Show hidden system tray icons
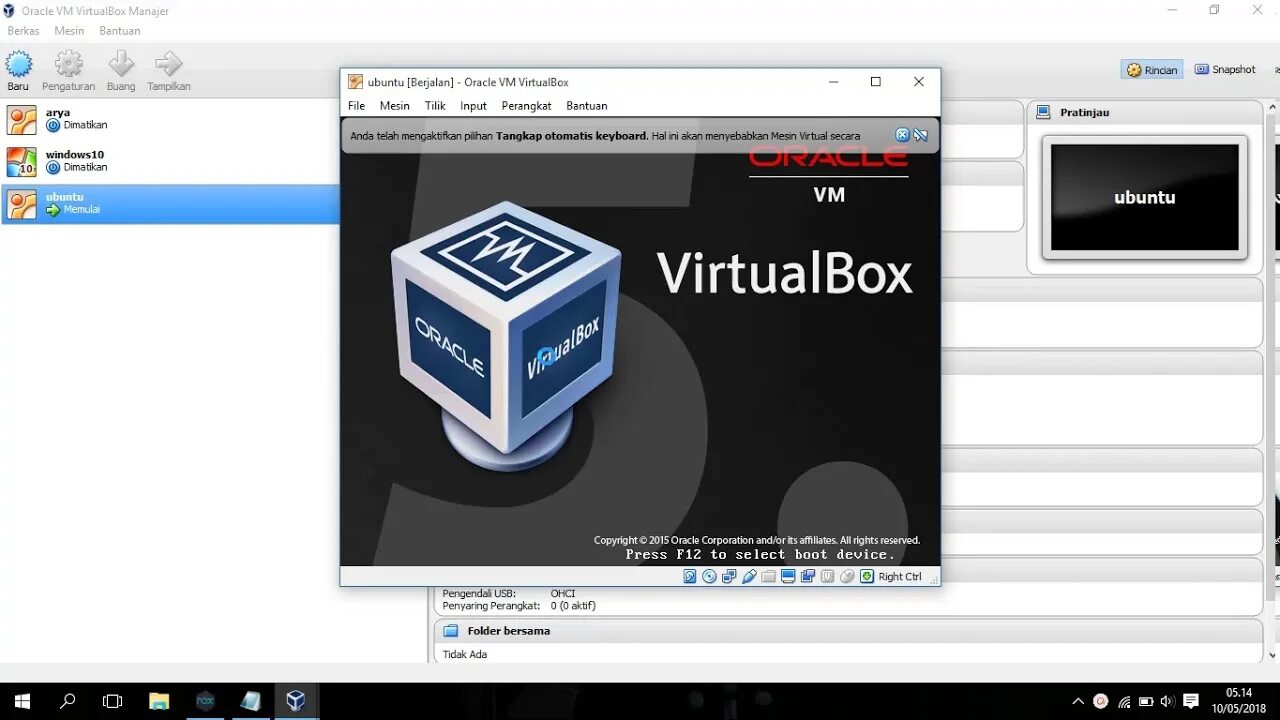This screenshot has width=1280, height=720. click(1078, 702)
